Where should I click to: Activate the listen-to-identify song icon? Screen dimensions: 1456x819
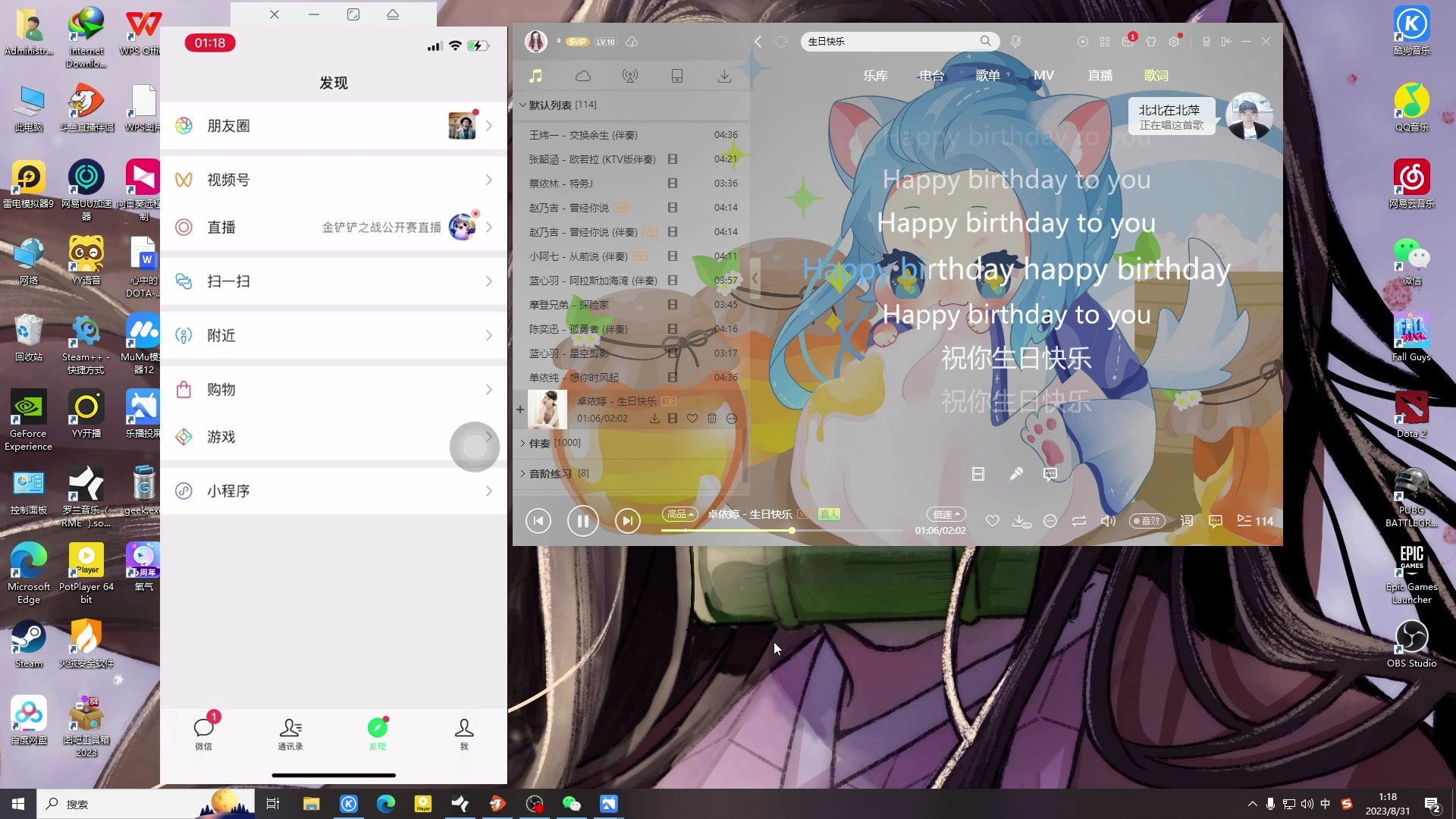coord(1016,41)
